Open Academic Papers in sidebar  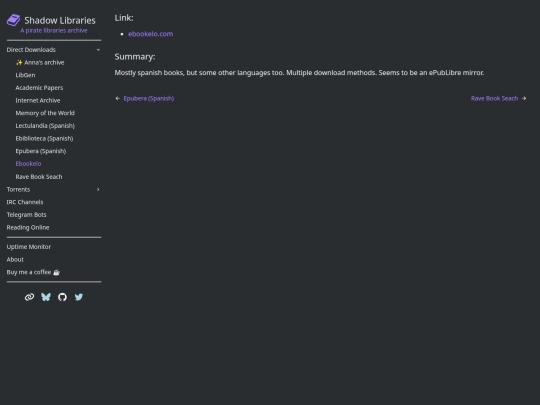point(39,88)
